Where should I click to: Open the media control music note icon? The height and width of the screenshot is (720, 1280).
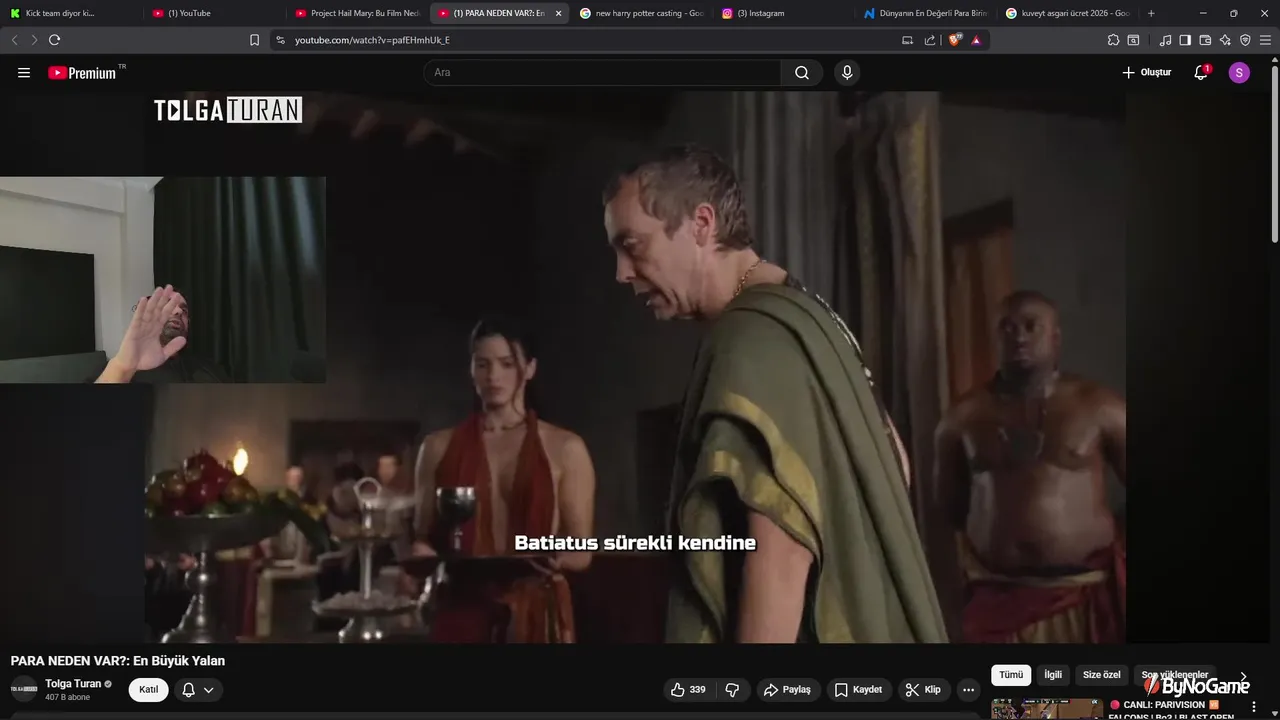[x=1165, y=40]
